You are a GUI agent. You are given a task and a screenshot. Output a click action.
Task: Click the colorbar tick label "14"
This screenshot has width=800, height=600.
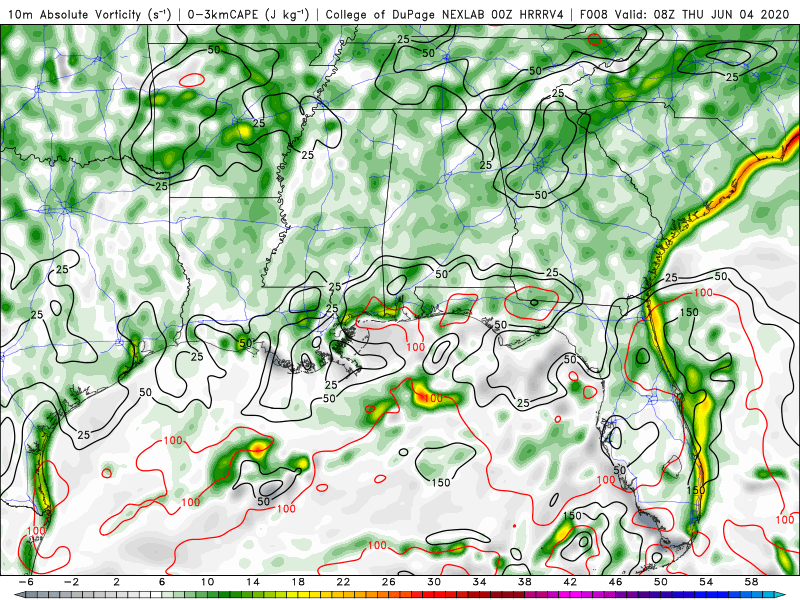[253, 582]
